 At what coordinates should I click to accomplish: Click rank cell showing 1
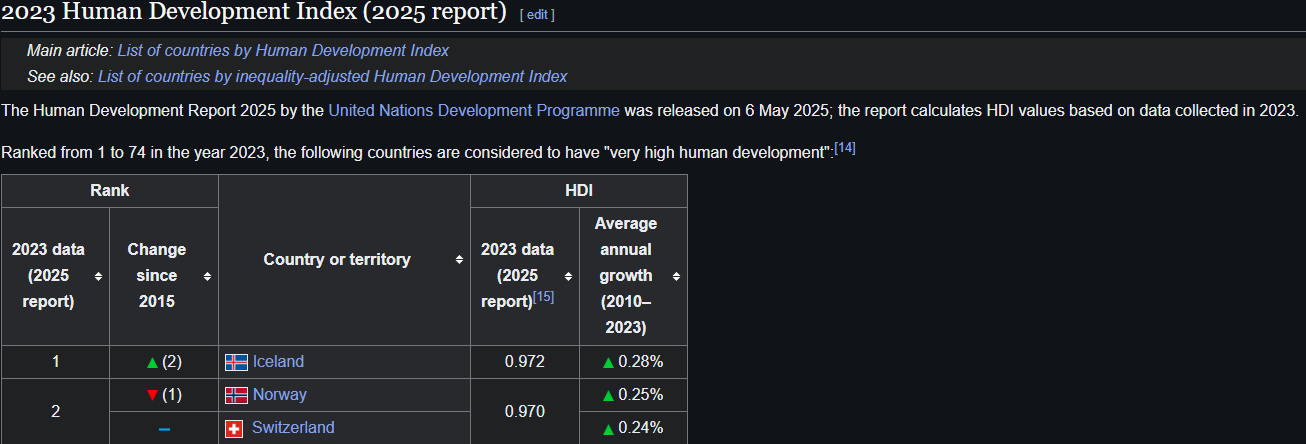click(x=55, y=362)
